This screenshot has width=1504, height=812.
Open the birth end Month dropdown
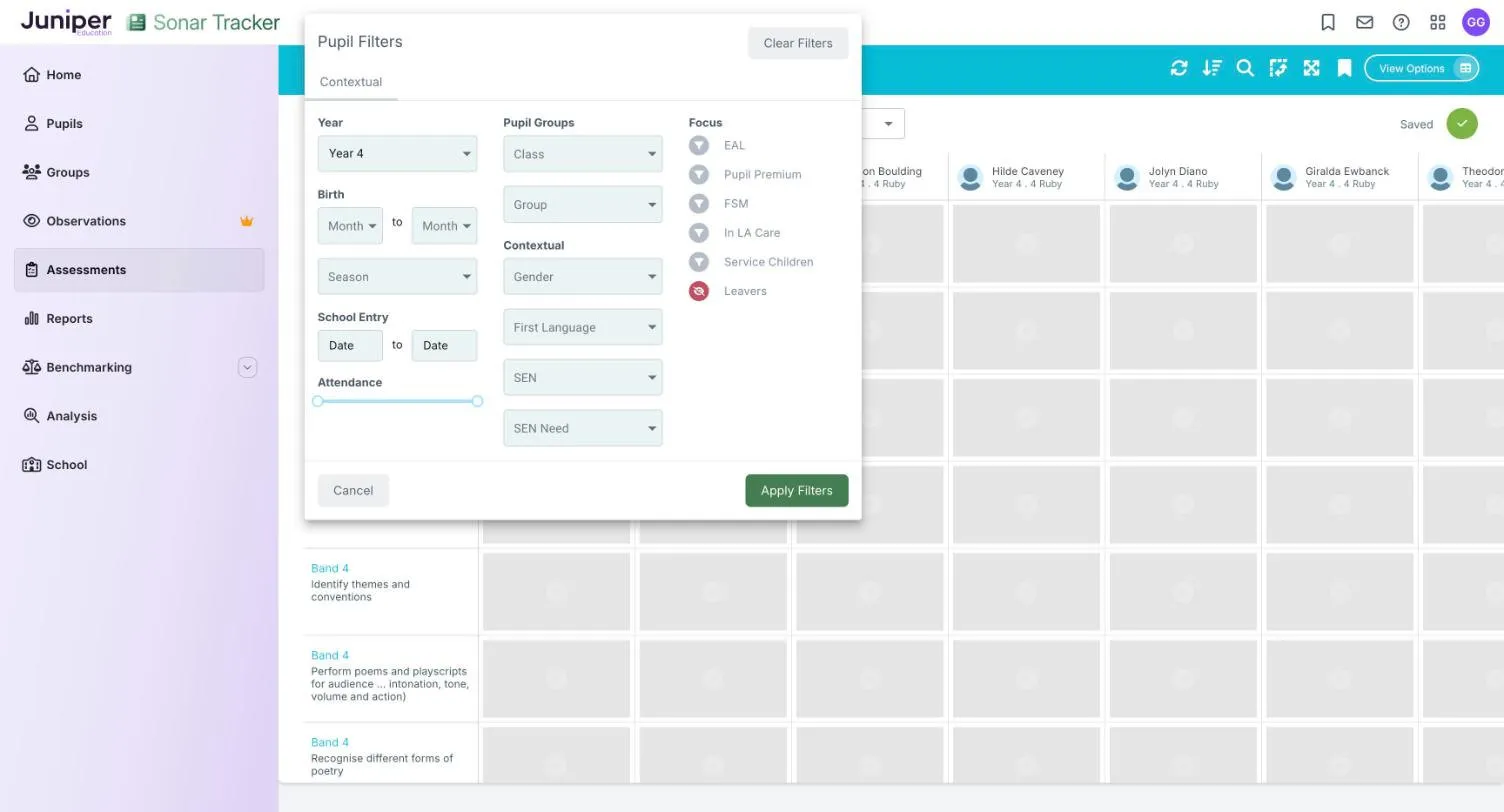pos(444,226)
